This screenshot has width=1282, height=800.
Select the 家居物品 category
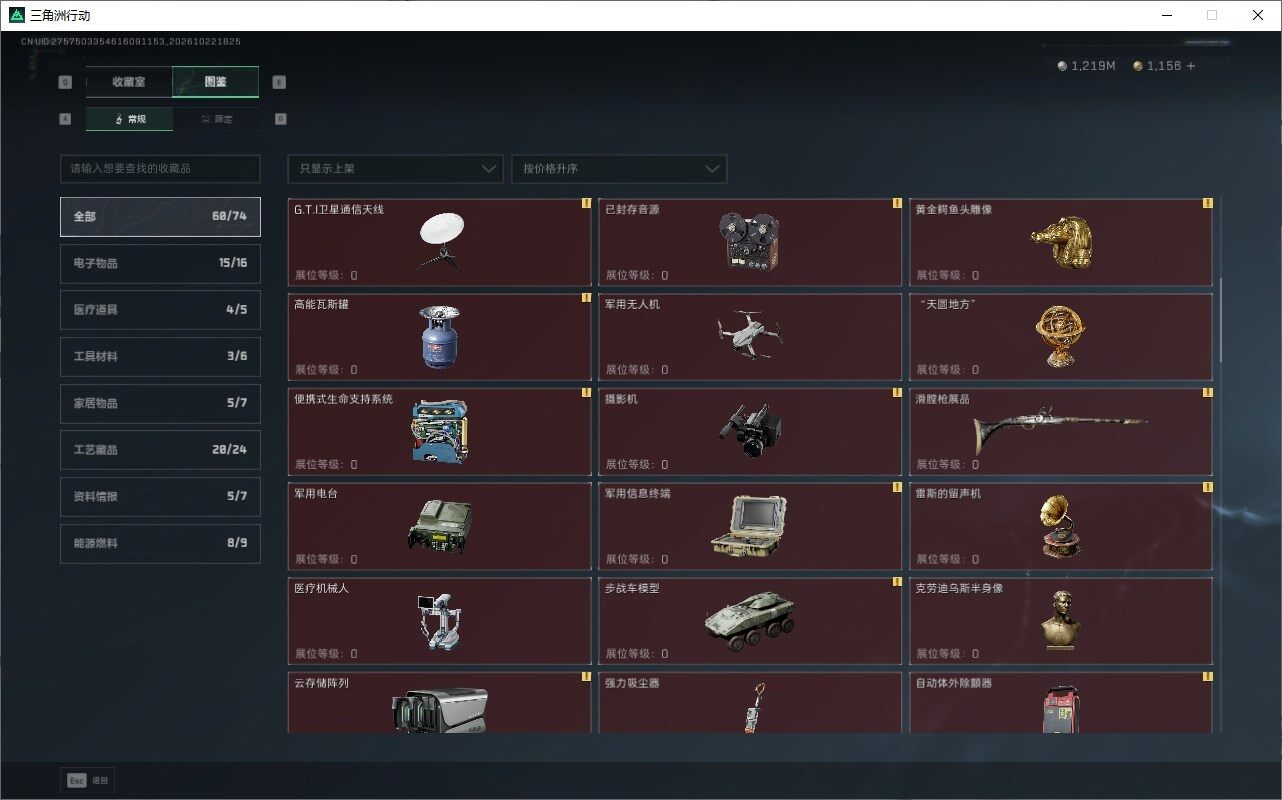pyautogui.click(x=160, y=403)
